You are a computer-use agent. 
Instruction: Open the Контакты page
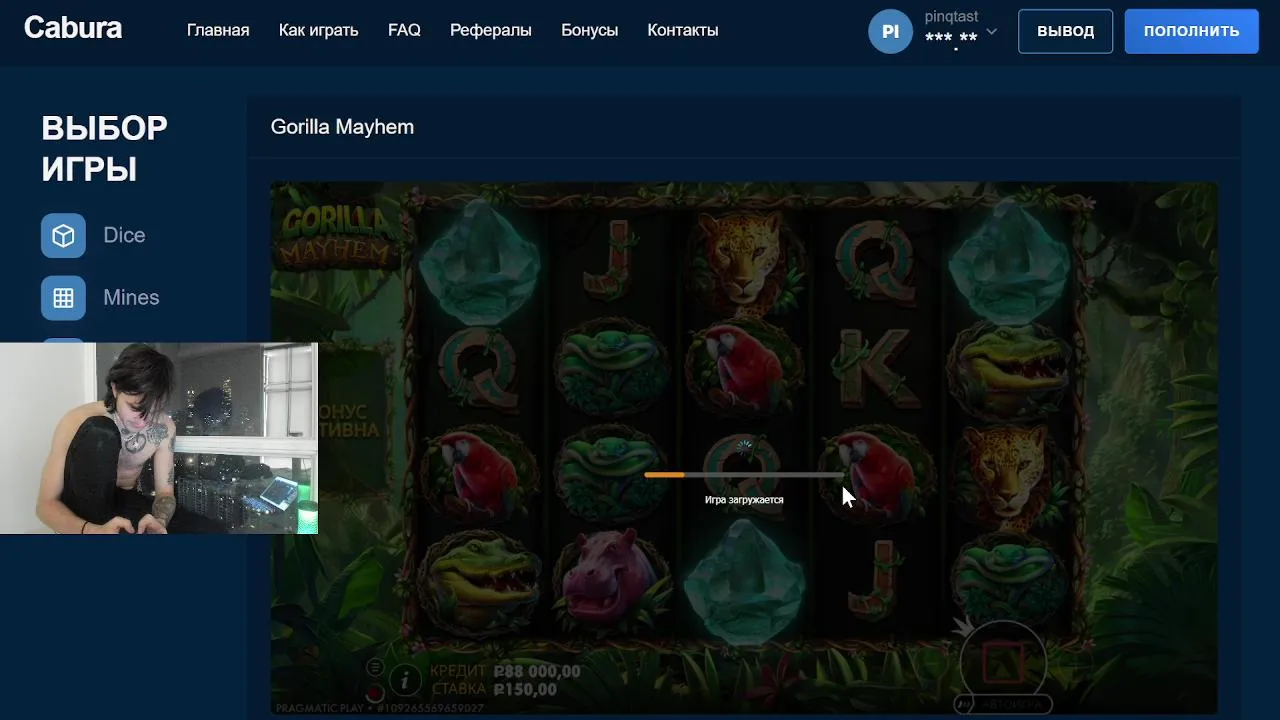point(683,30)
